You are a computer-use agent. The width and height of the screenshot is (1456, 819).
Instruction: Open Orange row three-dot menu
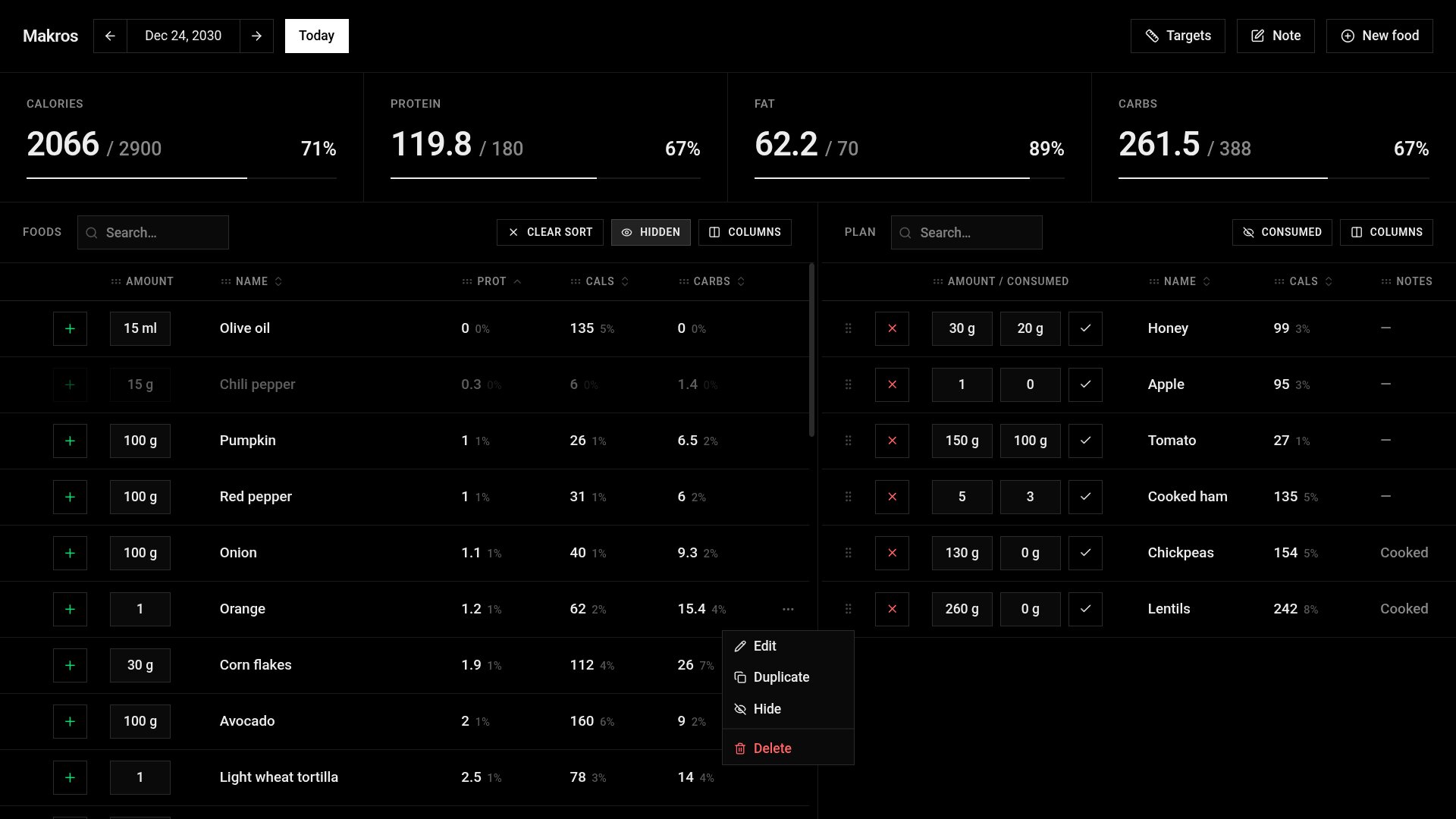point(788,609)
